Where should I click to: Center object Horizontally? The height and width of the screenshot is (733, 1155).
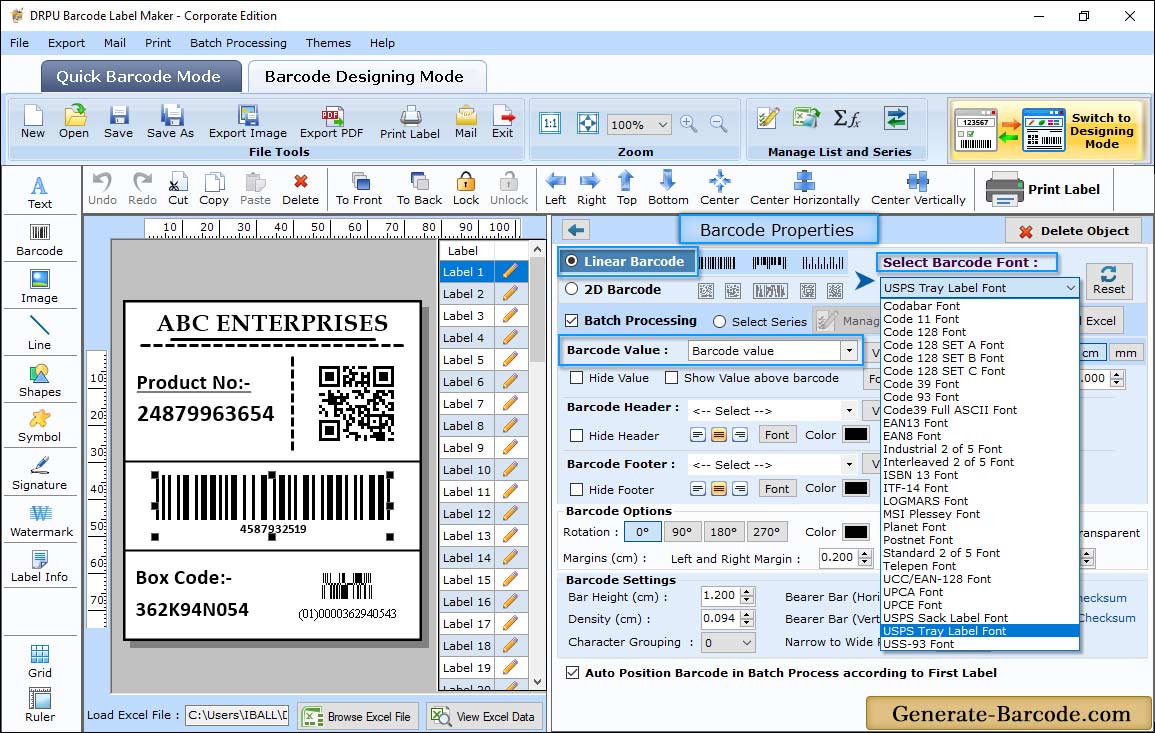click(804, 189)
